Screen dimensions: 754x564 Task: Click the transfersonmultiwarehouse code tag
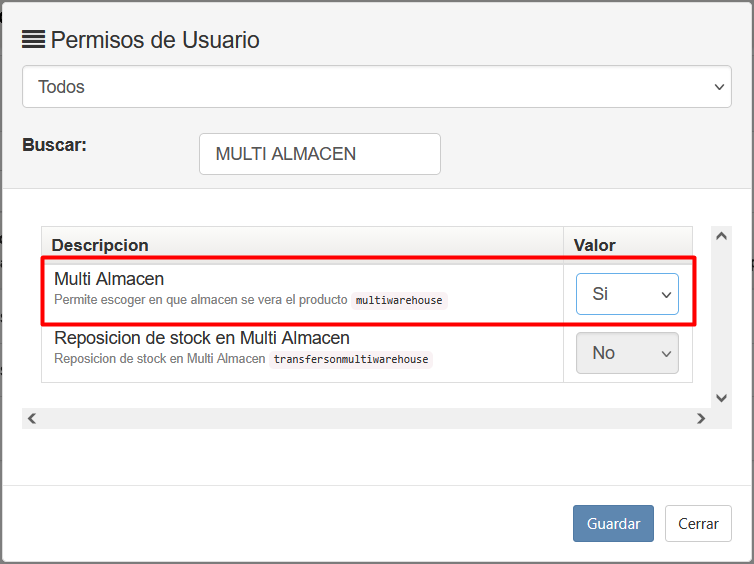point(350,360)
